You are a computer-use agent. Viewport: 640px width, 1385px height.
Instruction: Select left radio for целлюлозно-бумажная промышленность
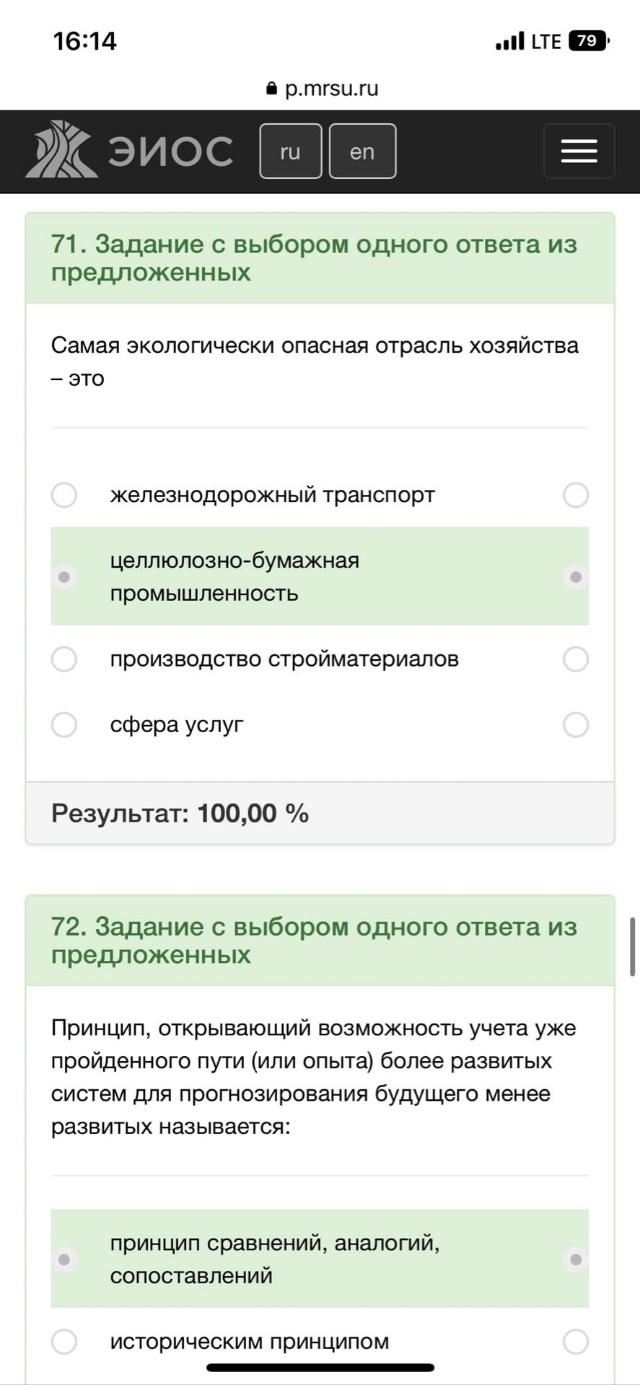point(64,577)
